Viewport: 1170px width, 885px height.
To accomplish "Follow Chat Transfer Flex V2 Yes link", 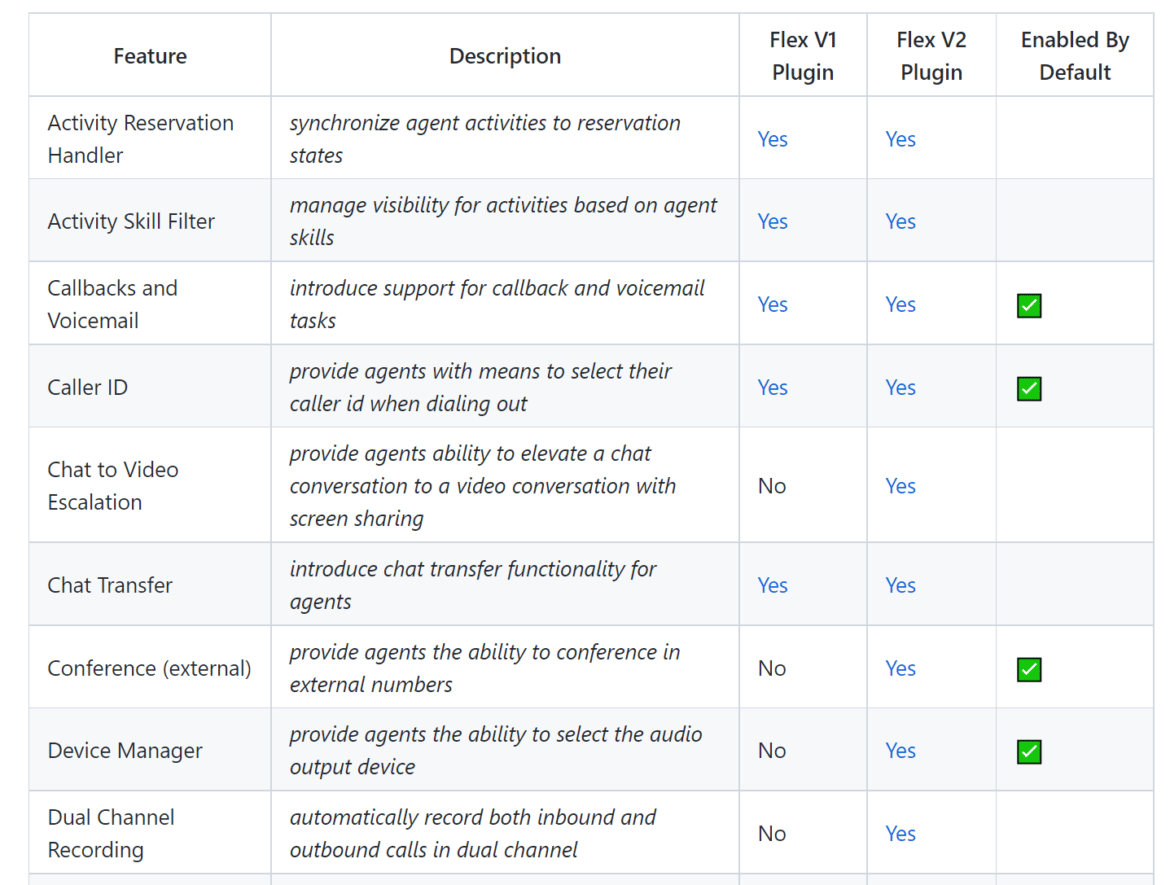I will coord(900,585).
